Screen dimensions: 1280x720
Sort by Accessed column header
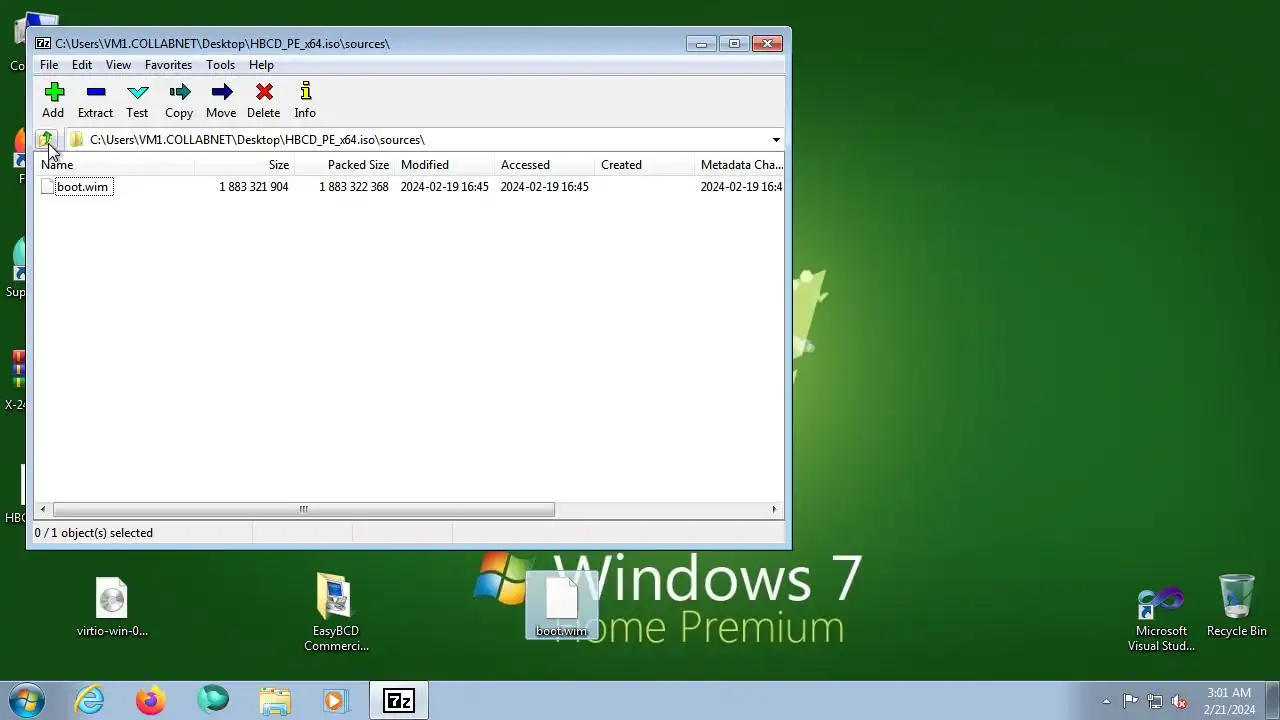(x=545, y=165)
